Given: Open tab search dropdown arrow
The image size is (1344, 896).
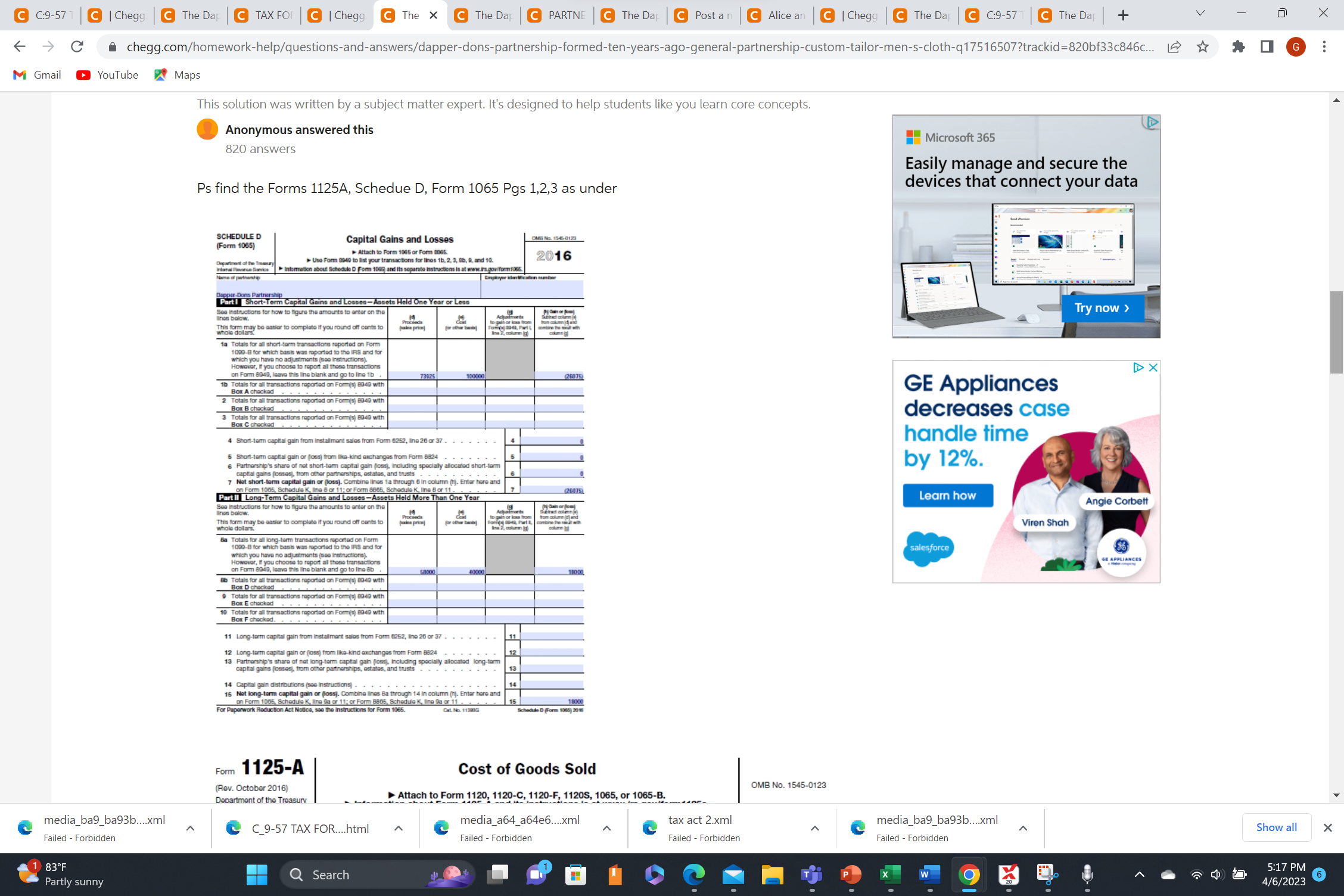Looking at the screenshot, I should click(x=1200, y=14).
